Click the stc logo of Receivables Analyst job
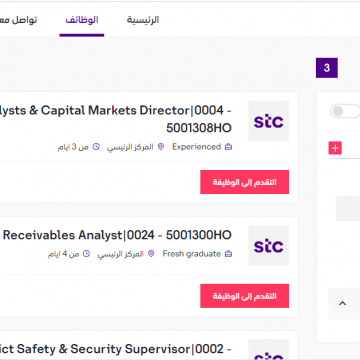 268,246
